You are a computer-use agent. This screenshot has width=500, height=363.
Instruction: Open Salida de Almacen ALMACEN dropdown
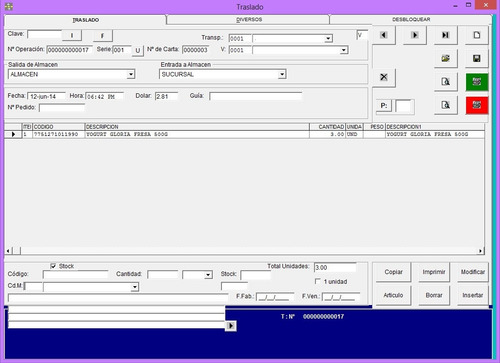(131, 74)
